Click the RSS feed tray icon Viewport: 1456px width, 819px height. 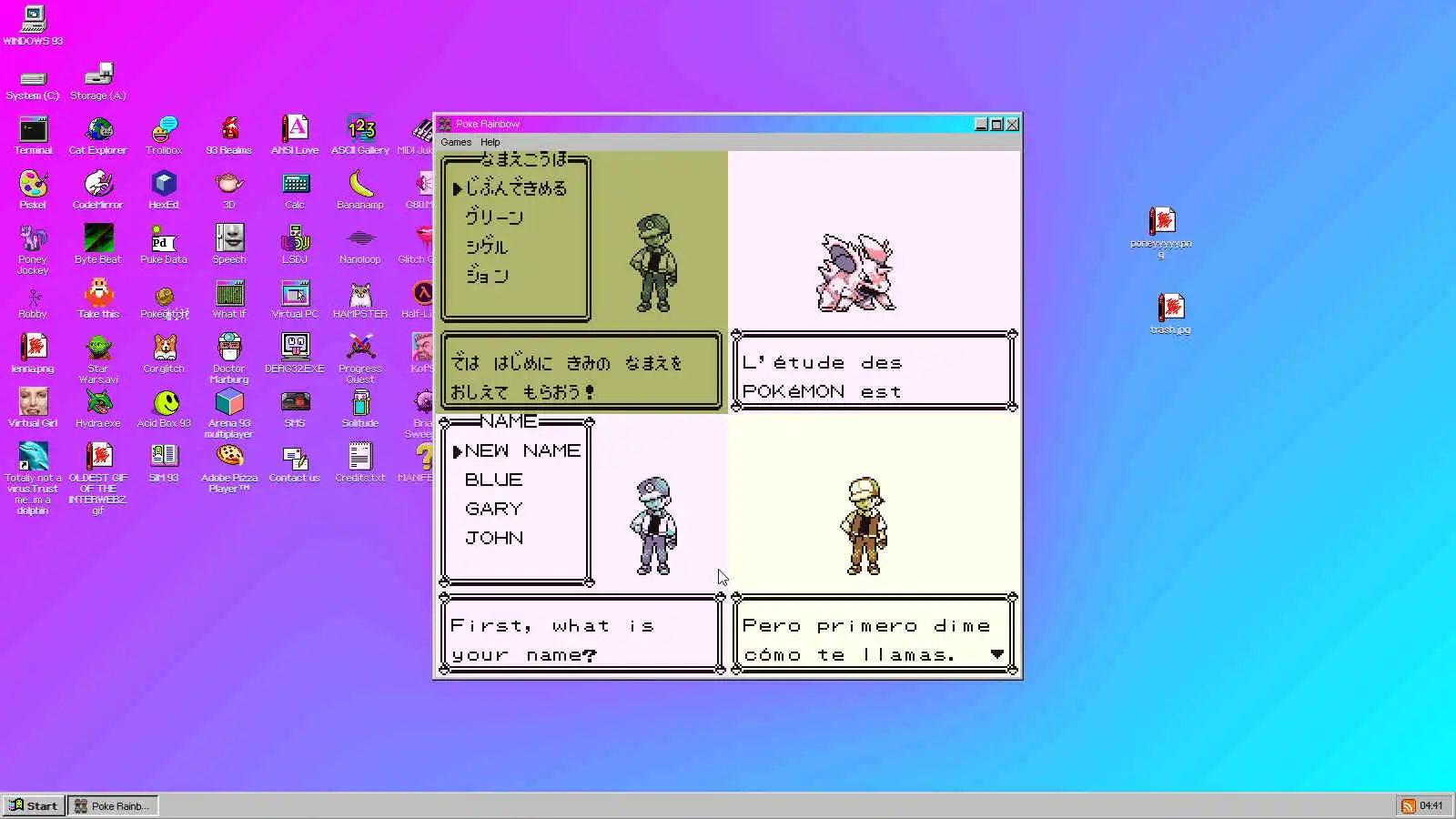pyautogui.click(x=1408, y=805)
